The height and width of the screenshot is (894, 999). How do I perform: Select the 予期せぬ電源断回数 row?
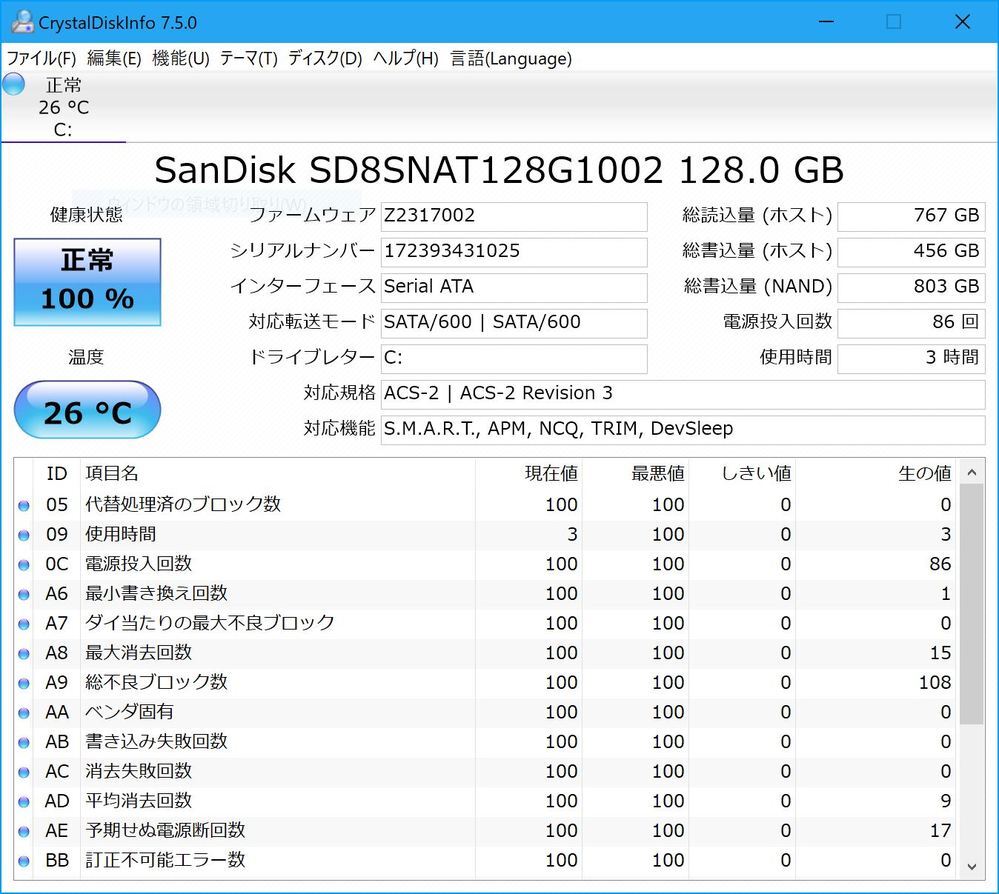tap(485, 831)
